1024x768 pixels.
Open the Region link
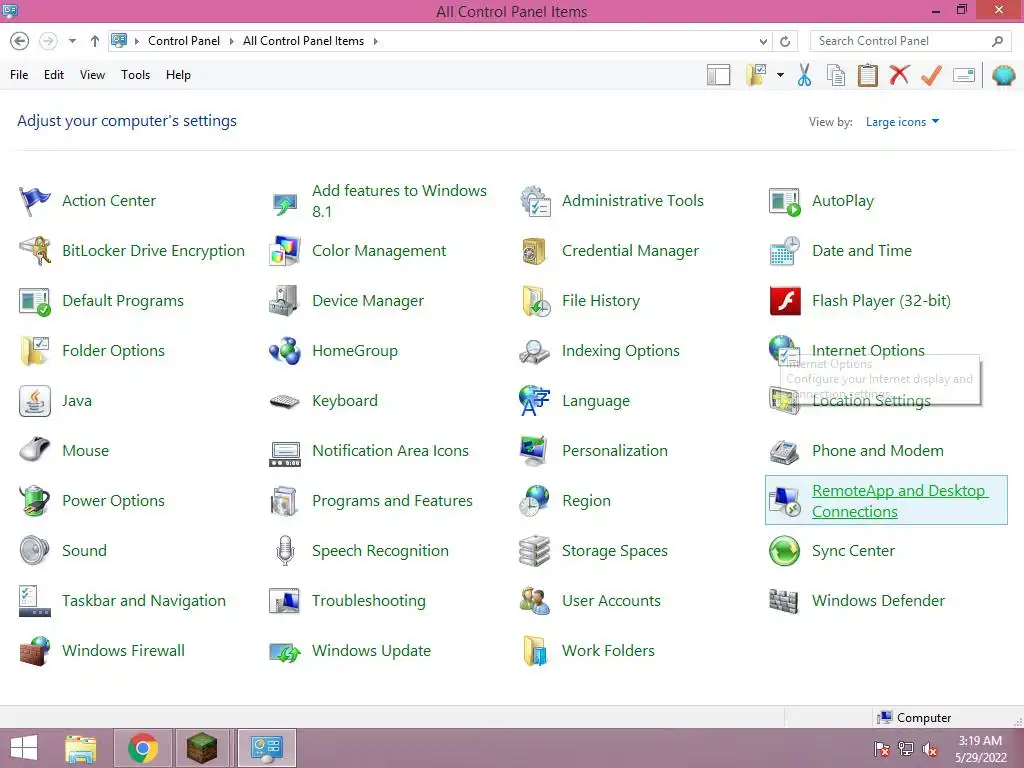point(586,501)
